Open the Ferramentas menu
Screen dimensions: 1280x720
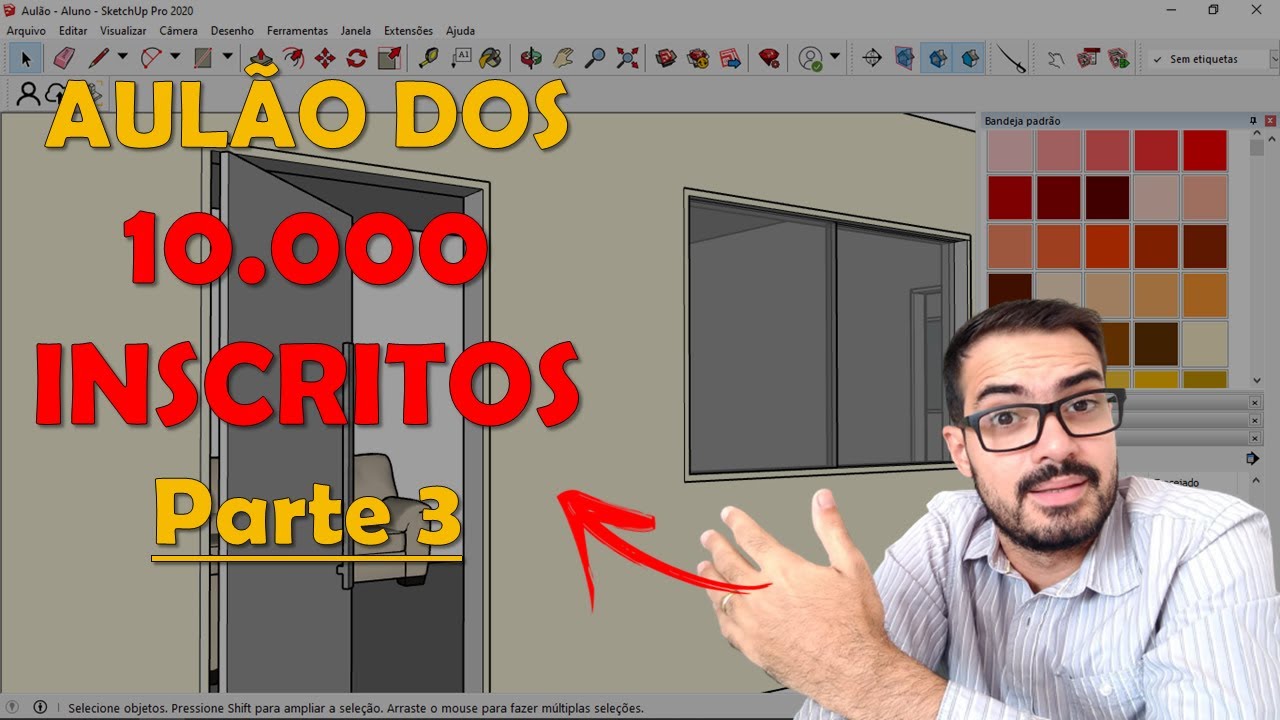click(x=297, y=31)
